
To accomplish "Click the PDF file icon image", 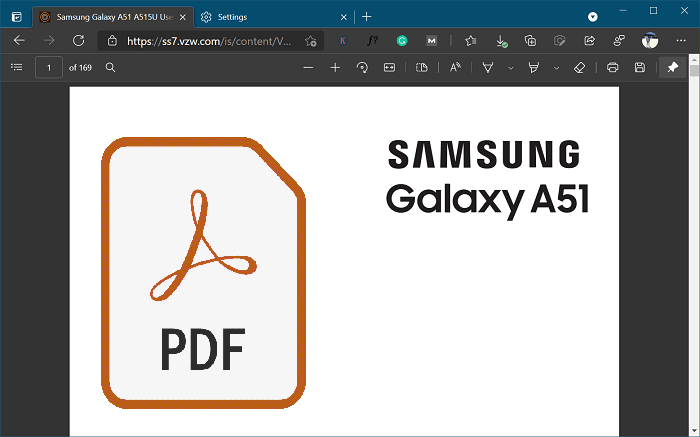I will 204,273.
